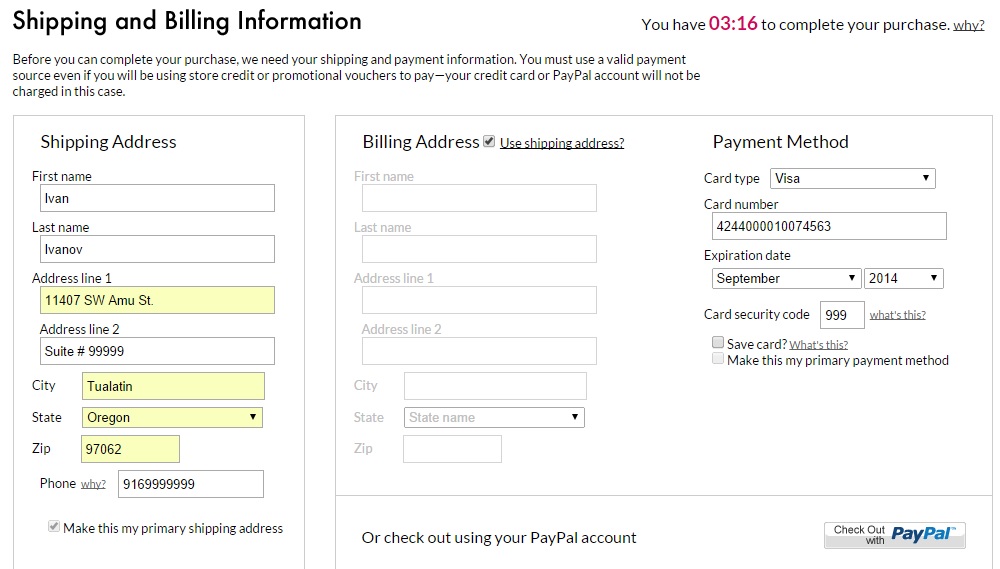Click the Card security code field

click(842, 315)
